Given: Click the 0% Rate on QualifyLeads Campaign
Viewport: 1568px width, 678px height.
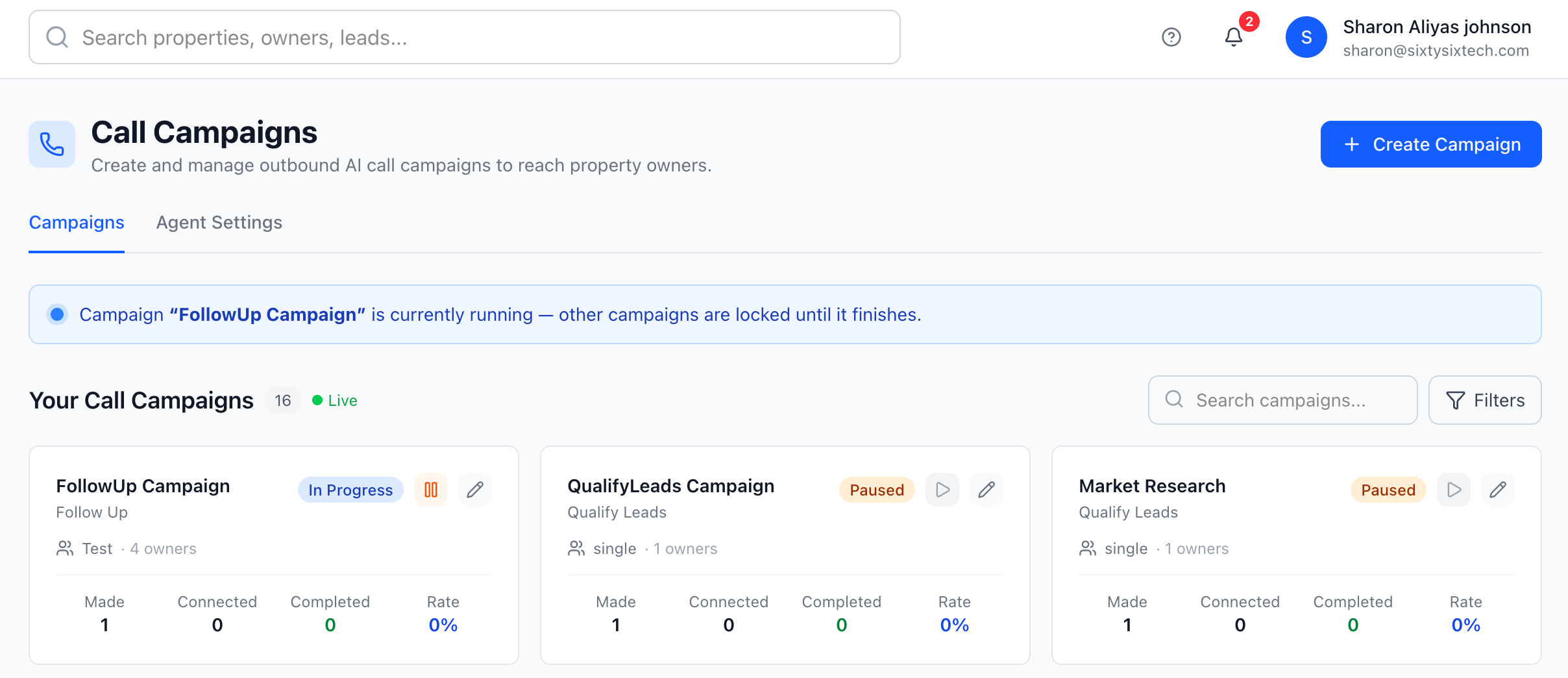Looking at the screenshot, I should pos(955,625).
